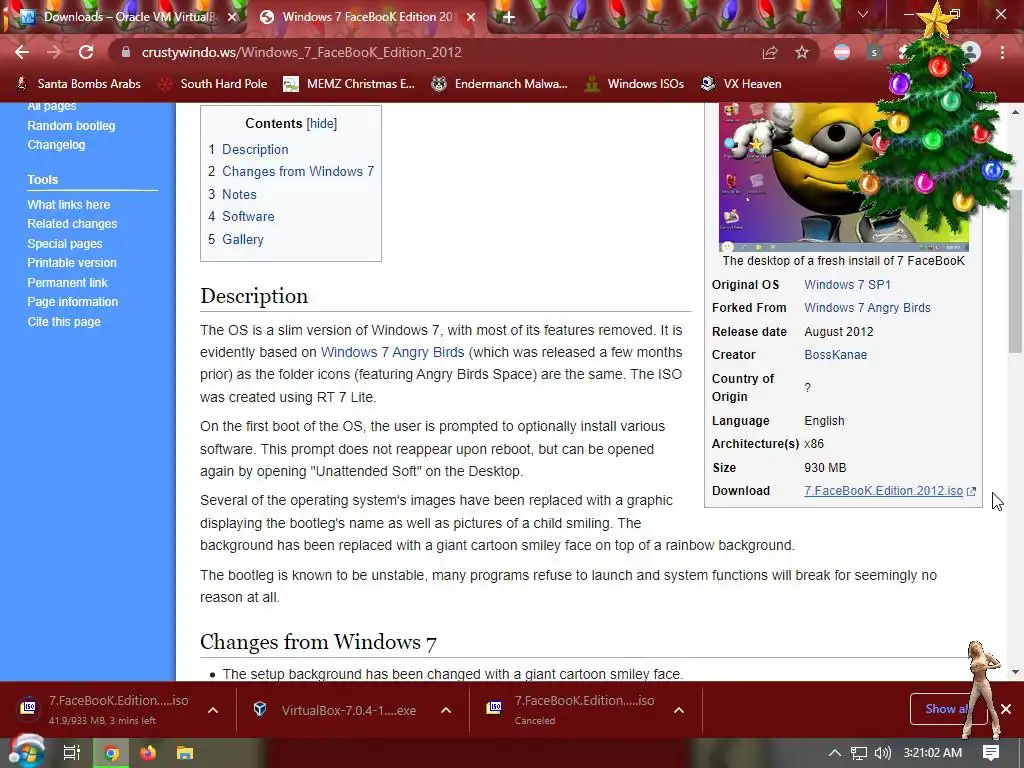
Task: Select the Windows 7 FaceBooK Edition tab
Action: [367, 17]
